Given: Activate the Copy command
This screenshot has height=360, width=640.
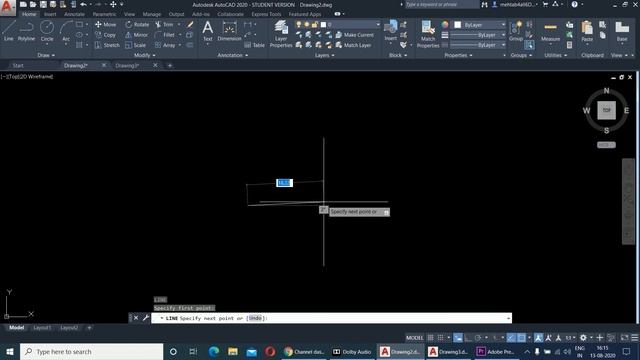Looking at the screenshot, I should (106, 35).
